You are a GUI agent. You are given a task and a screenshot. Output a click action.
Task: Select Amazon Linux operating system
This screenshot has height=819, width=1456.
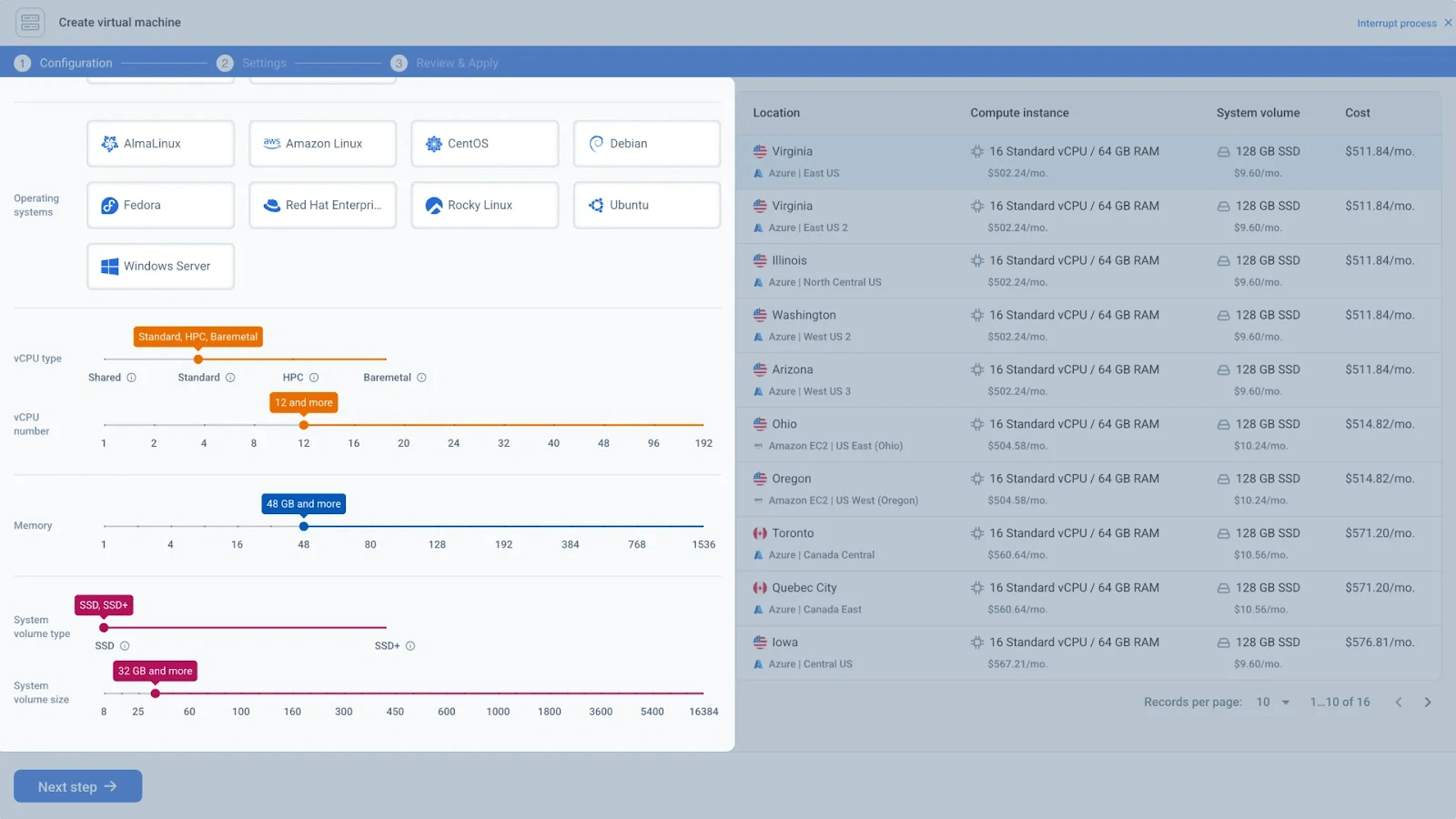coord(322,144)
